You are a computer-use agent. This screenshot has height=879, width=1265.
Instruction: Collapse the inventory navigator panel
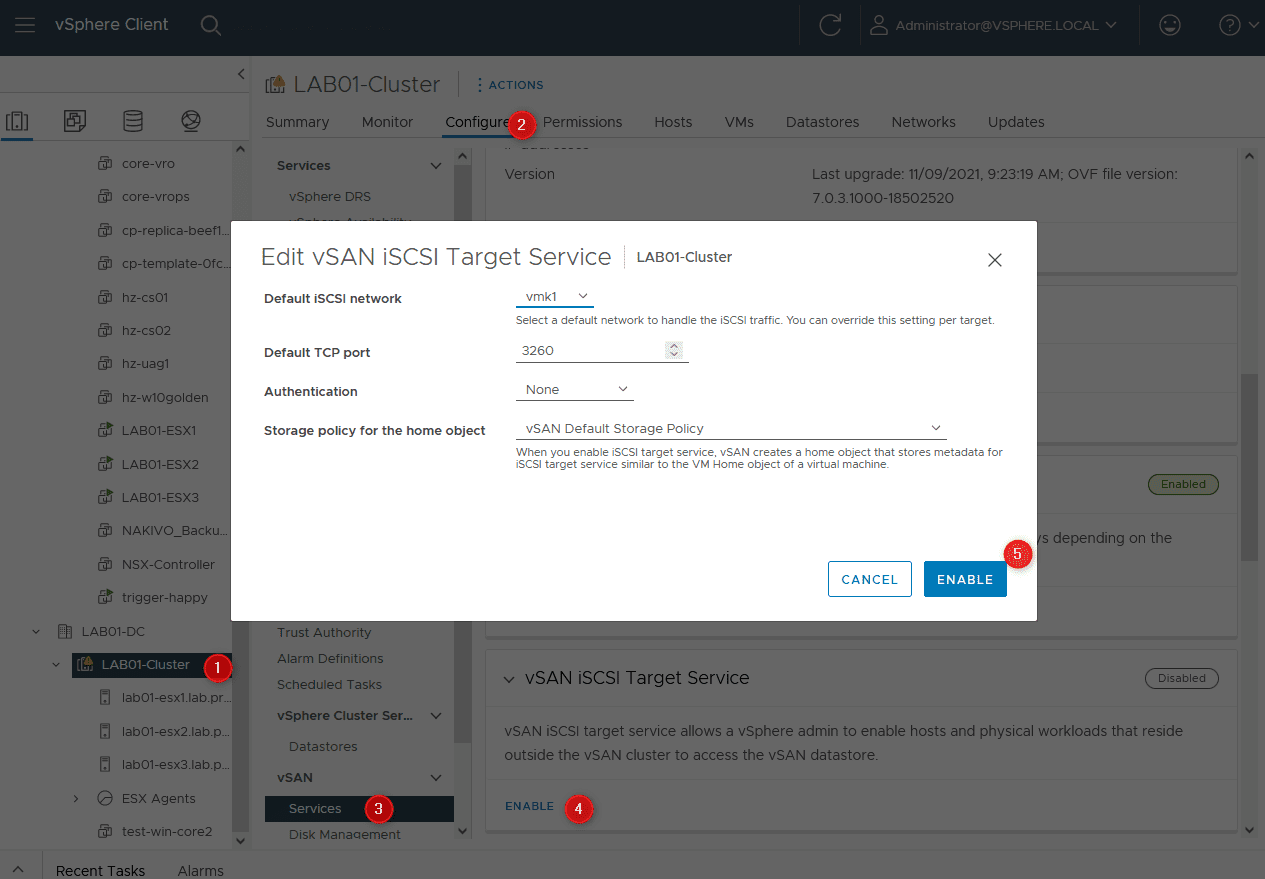[241, 74]
